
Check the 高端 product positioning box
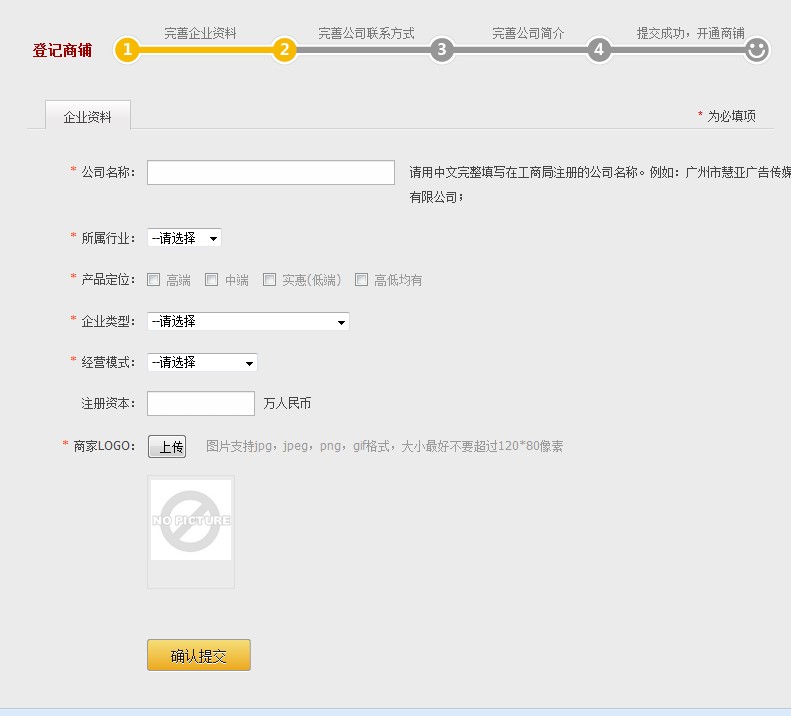[x=154, y=280]
